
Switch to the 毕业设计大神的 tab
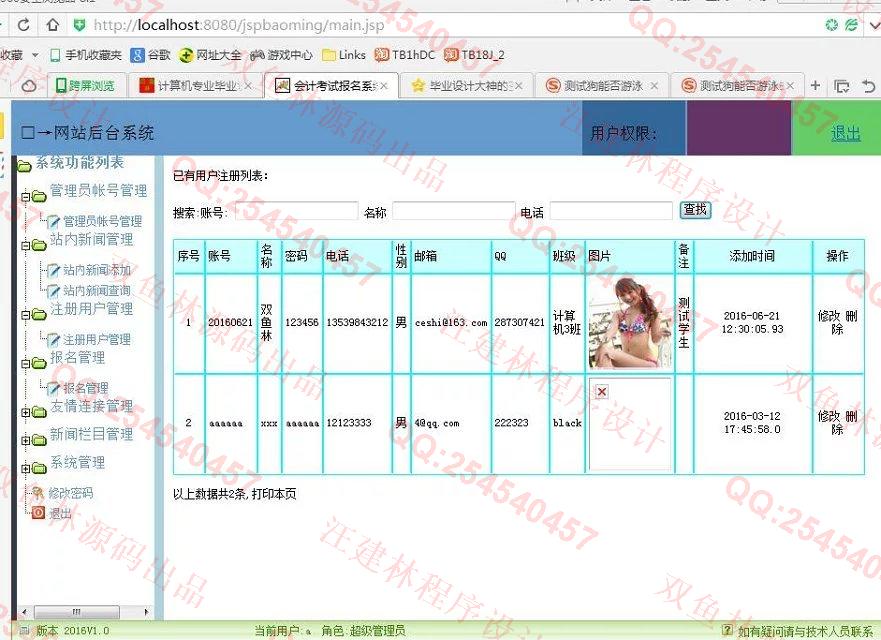pyautogui.click(x=467, y=85)
